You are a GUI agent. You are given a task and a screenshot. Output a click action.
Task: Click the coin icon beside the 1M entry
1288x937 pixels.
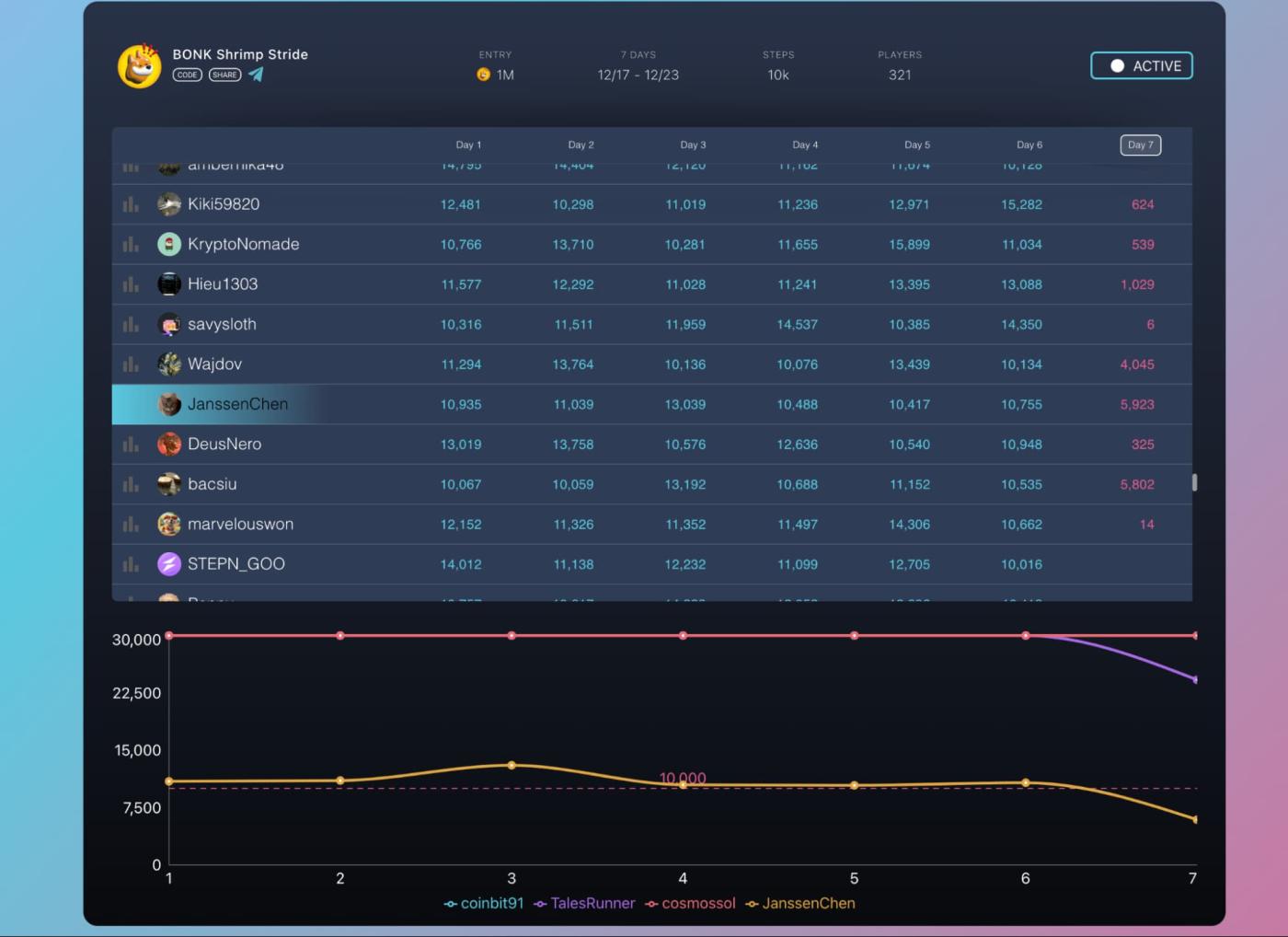pos(482,75)
